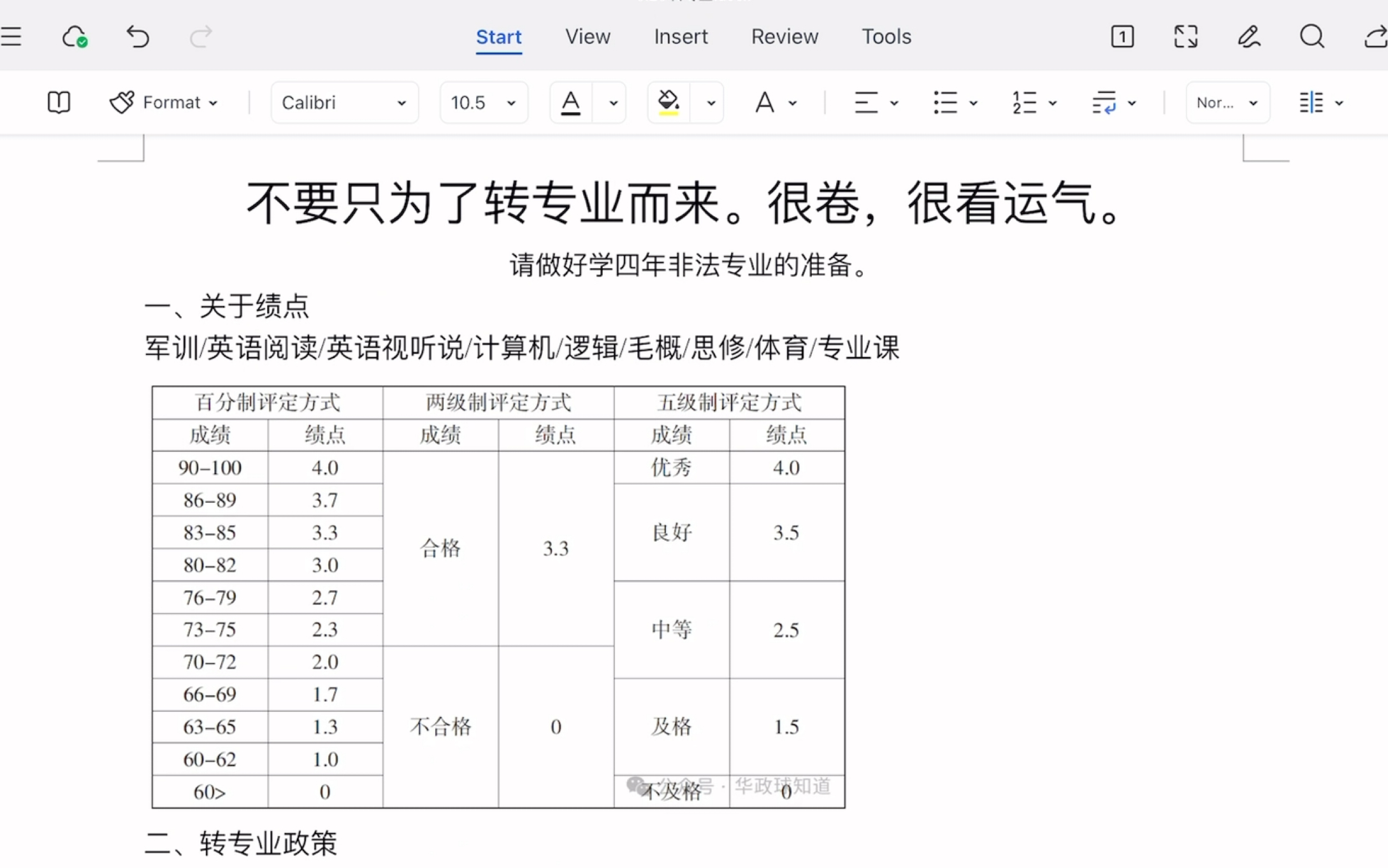Expand columns layout options arrow
Image resolution: width=1388 pixels, height=868 pixels.
1339,103
